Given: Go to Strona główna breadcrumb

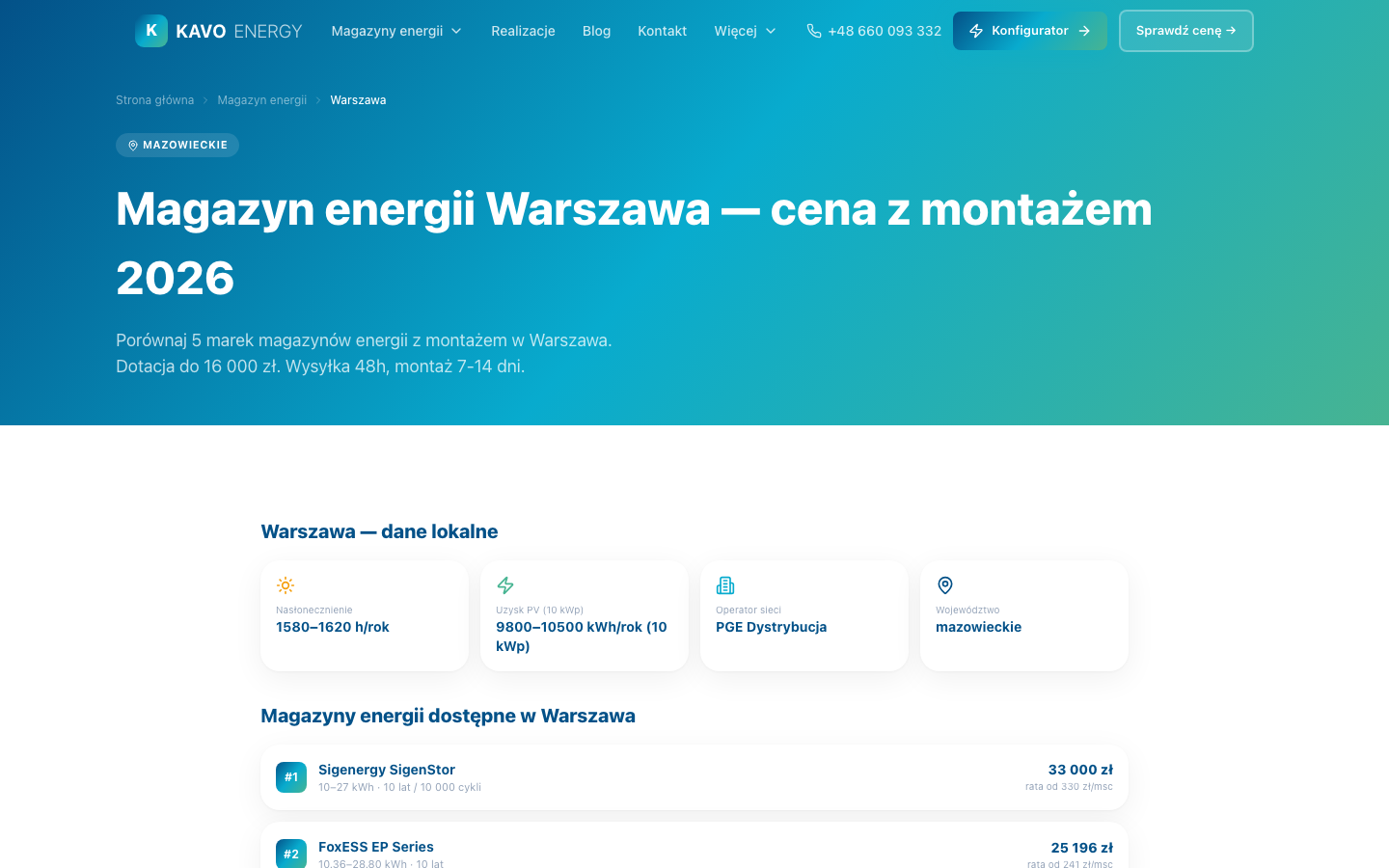Looking at the screenshot, I should 154,100.
